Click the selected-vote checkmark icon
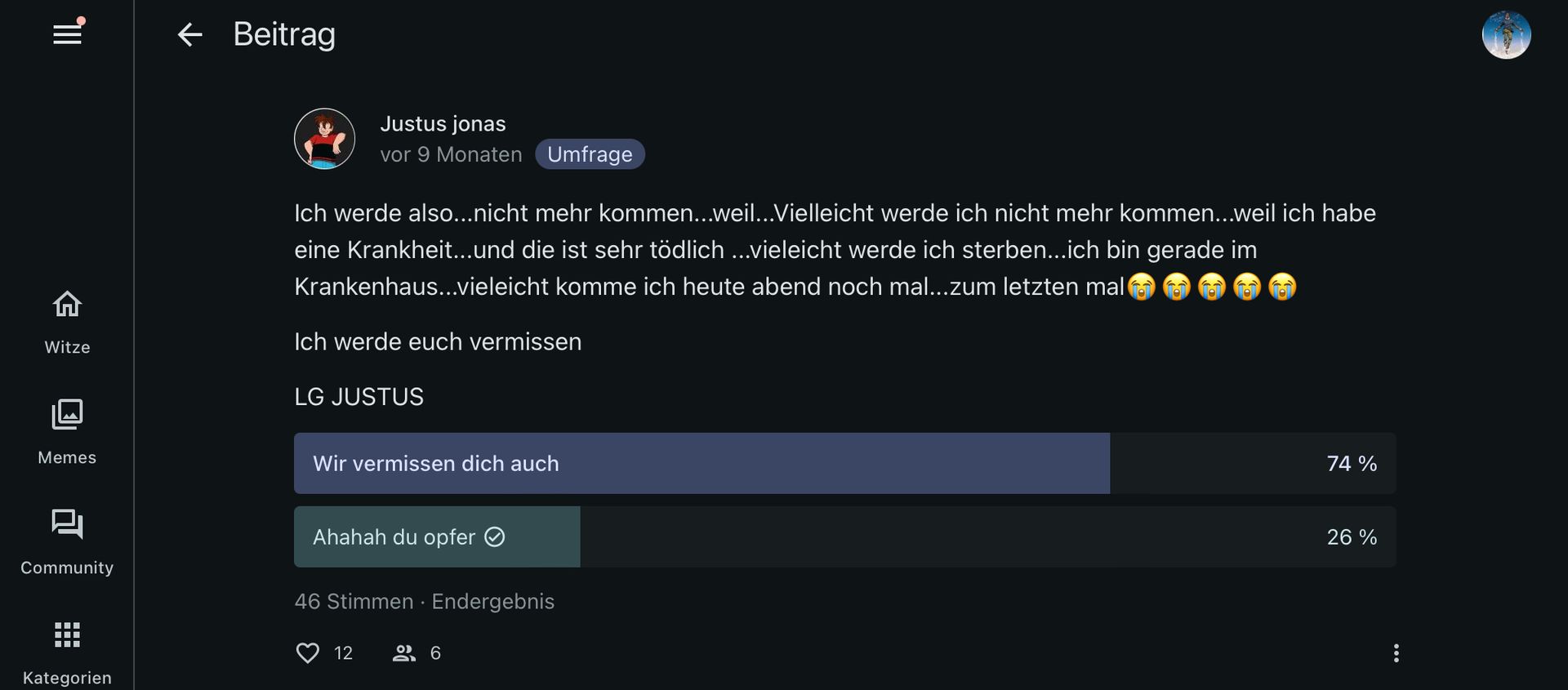Screen dimensions: 1568x690 495,536
